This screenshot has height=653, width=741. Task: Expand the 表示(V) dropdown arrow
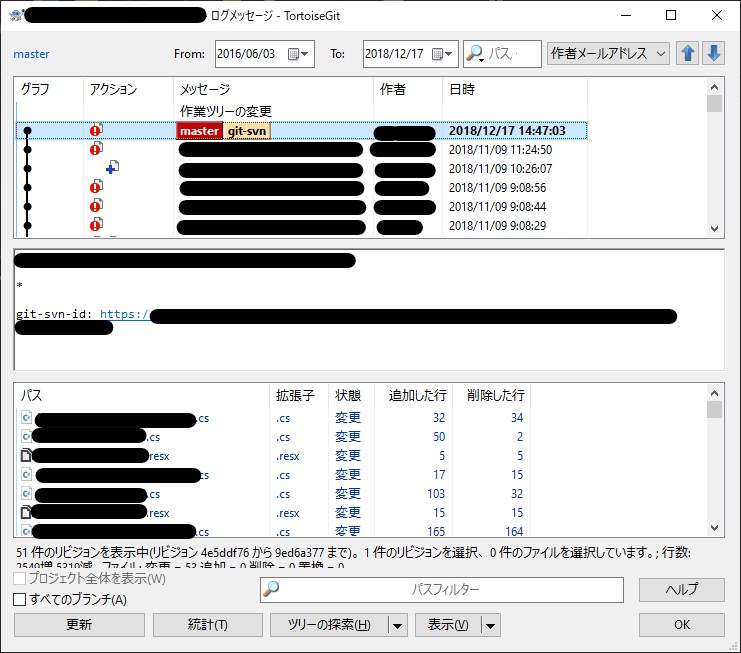[491, 626]
